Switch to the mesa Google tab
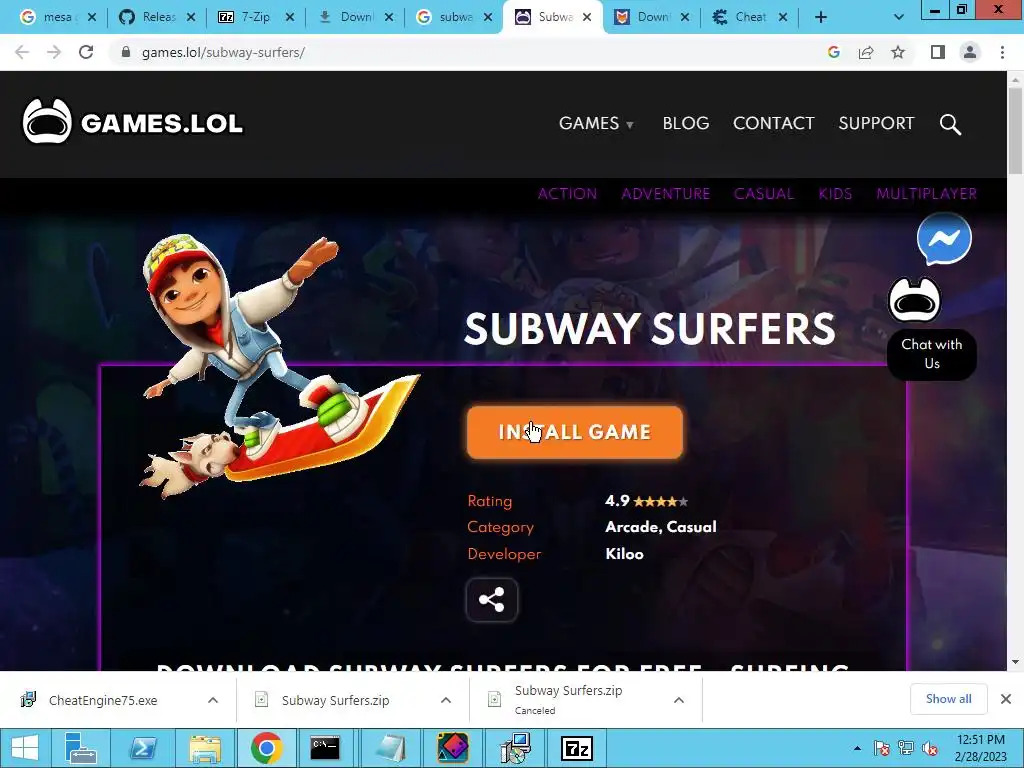1024x768 pixels. (56, 18)
